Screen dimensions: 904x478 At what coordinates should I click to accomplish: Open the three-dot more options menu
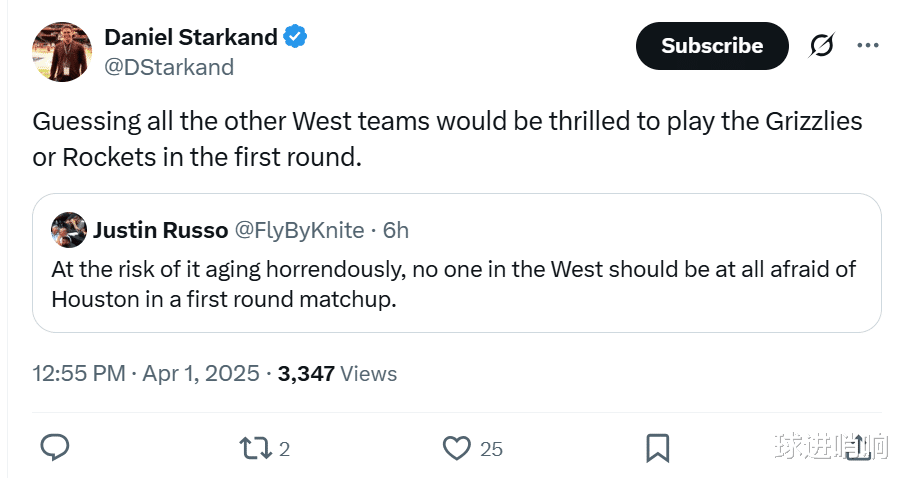point(867,46)
